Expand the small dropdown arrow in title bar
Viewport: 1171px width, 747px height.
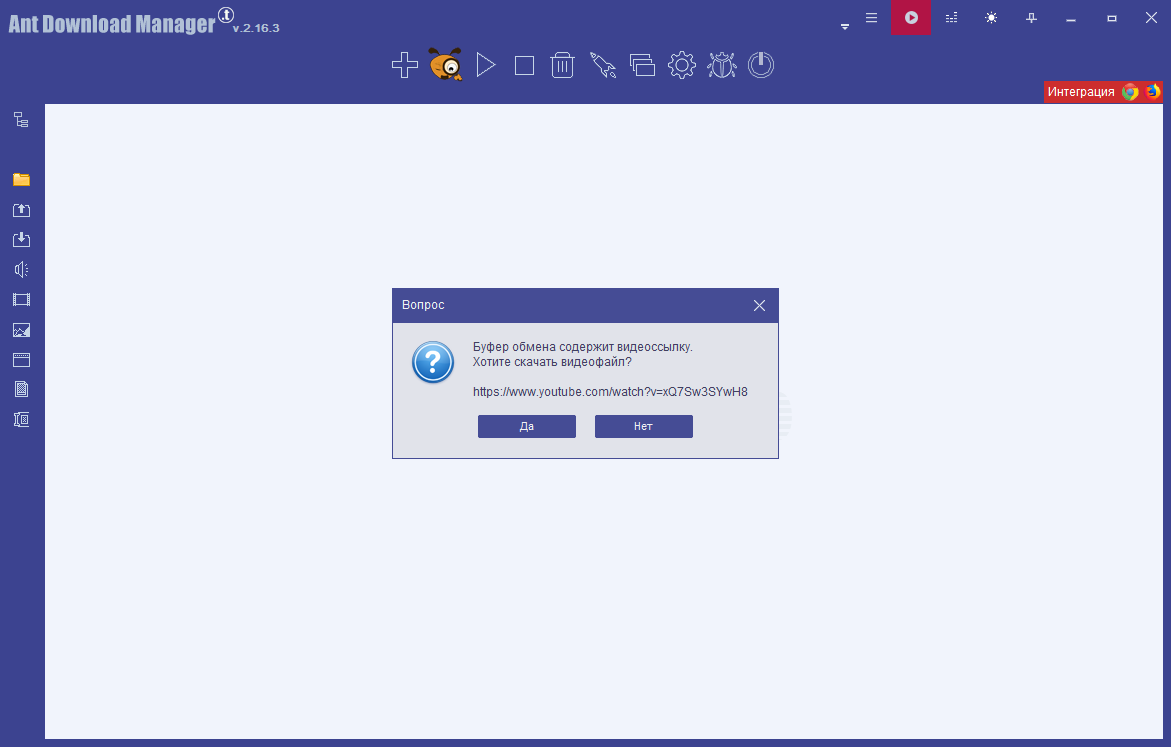[x=845, y=27]
